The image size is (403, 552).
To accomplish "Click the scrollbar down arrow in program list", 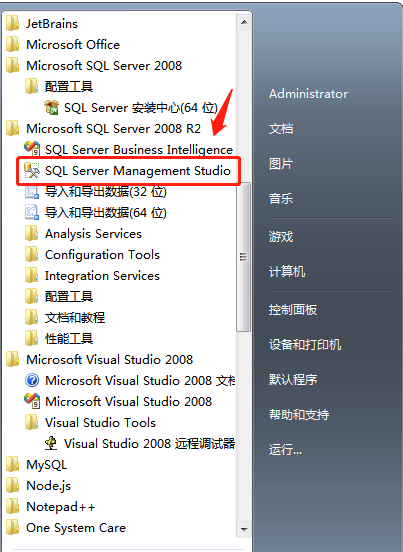I will click(244, 529).
